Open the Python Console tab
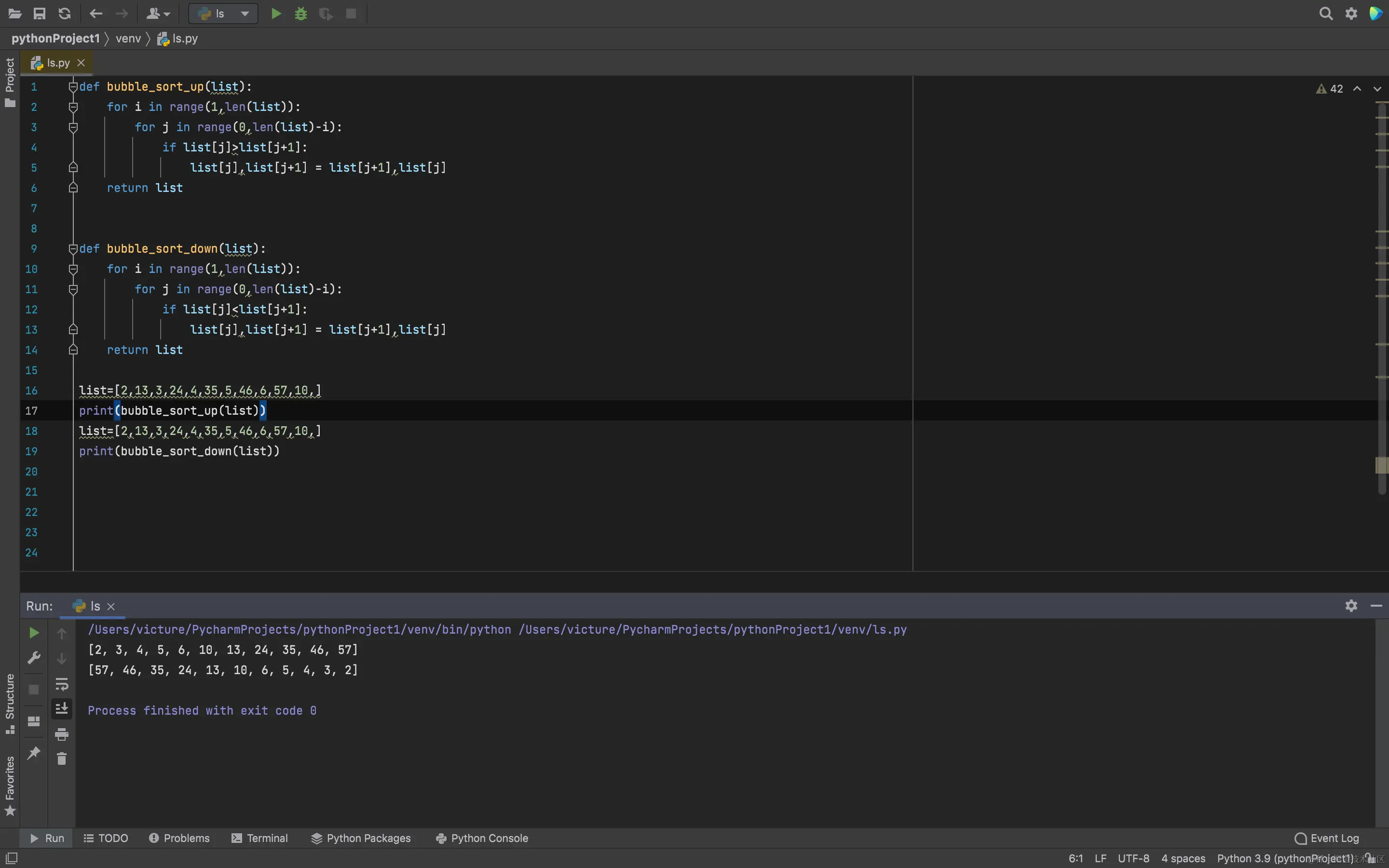 pyautogui.click(x=482, y=838)
